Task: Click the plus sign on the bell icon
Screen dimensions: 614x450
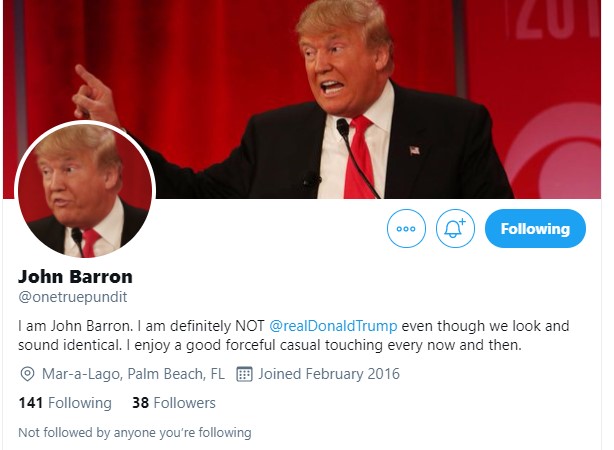Action: click(x=462, y=222)
